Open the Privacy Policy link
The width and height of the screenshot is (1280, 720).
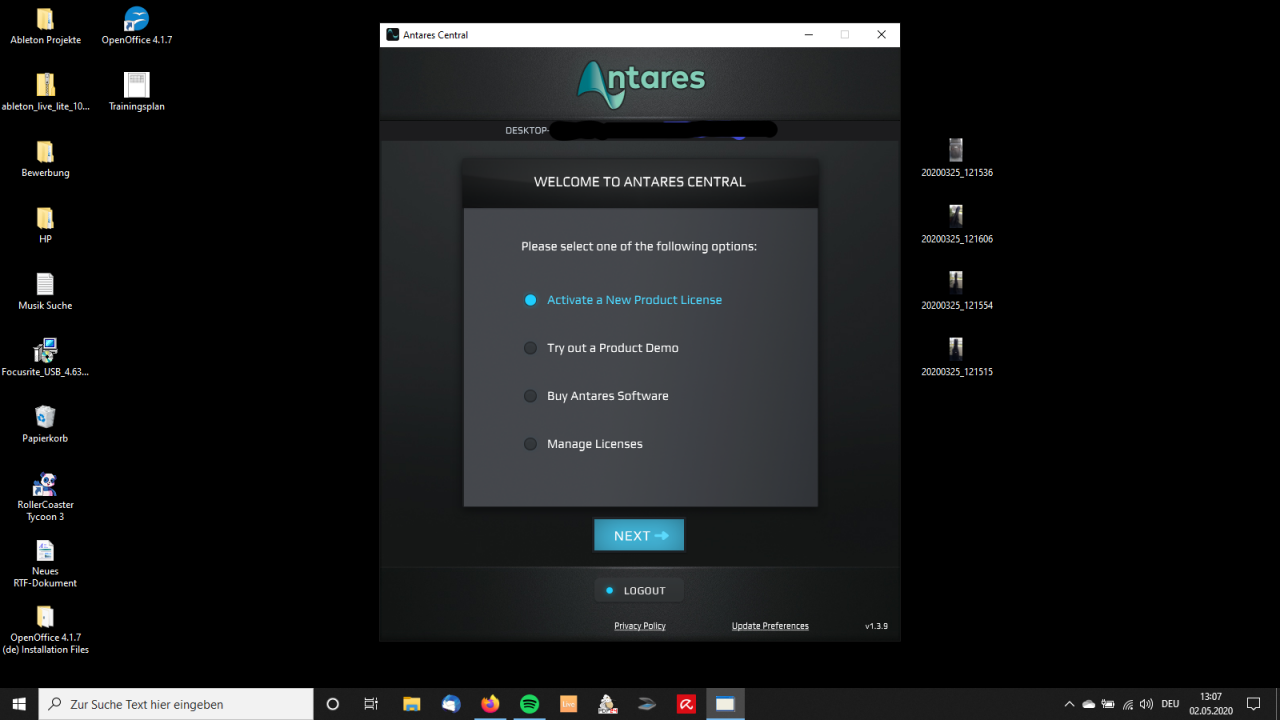[x=640, y=626]
